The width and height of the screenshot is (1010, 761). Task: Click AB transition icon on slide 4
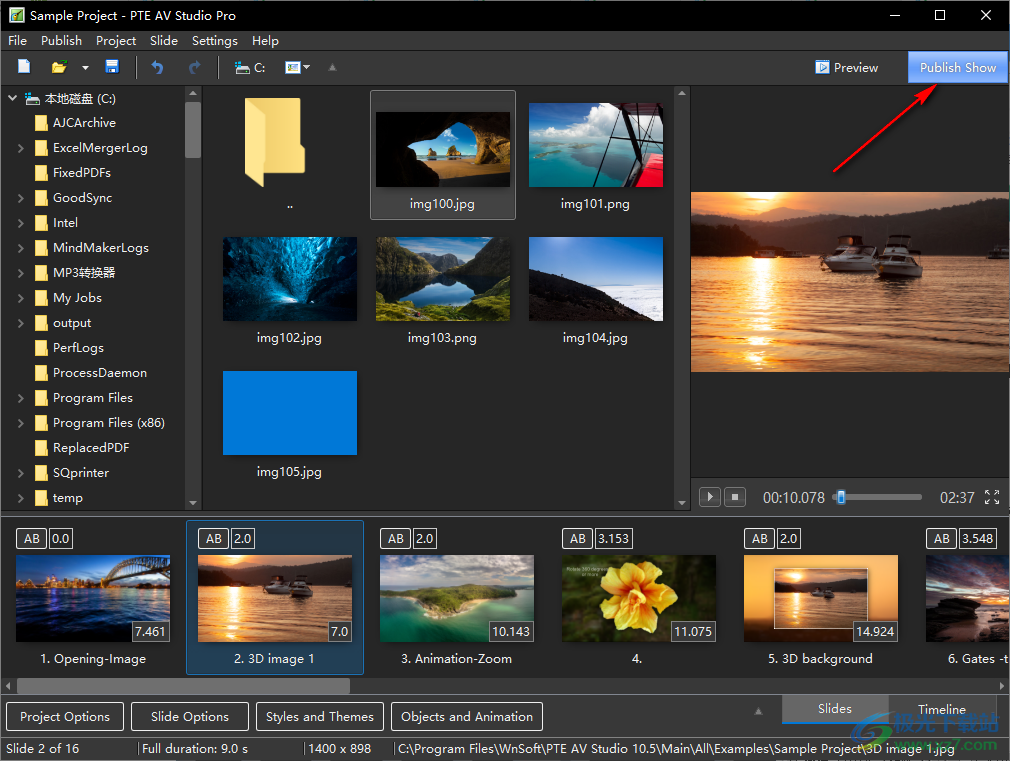pyautogui.click(x=578, y=539)
